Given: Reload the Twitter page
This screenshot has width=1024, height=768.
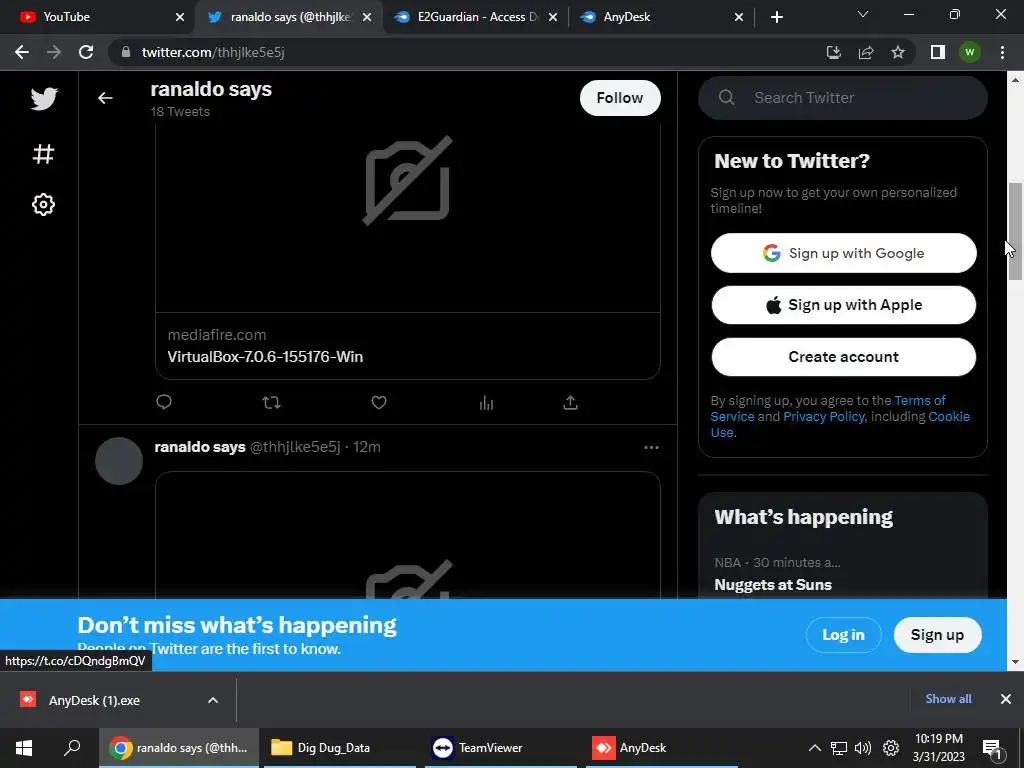Looking at the screenshot, I should coord(86,52).
